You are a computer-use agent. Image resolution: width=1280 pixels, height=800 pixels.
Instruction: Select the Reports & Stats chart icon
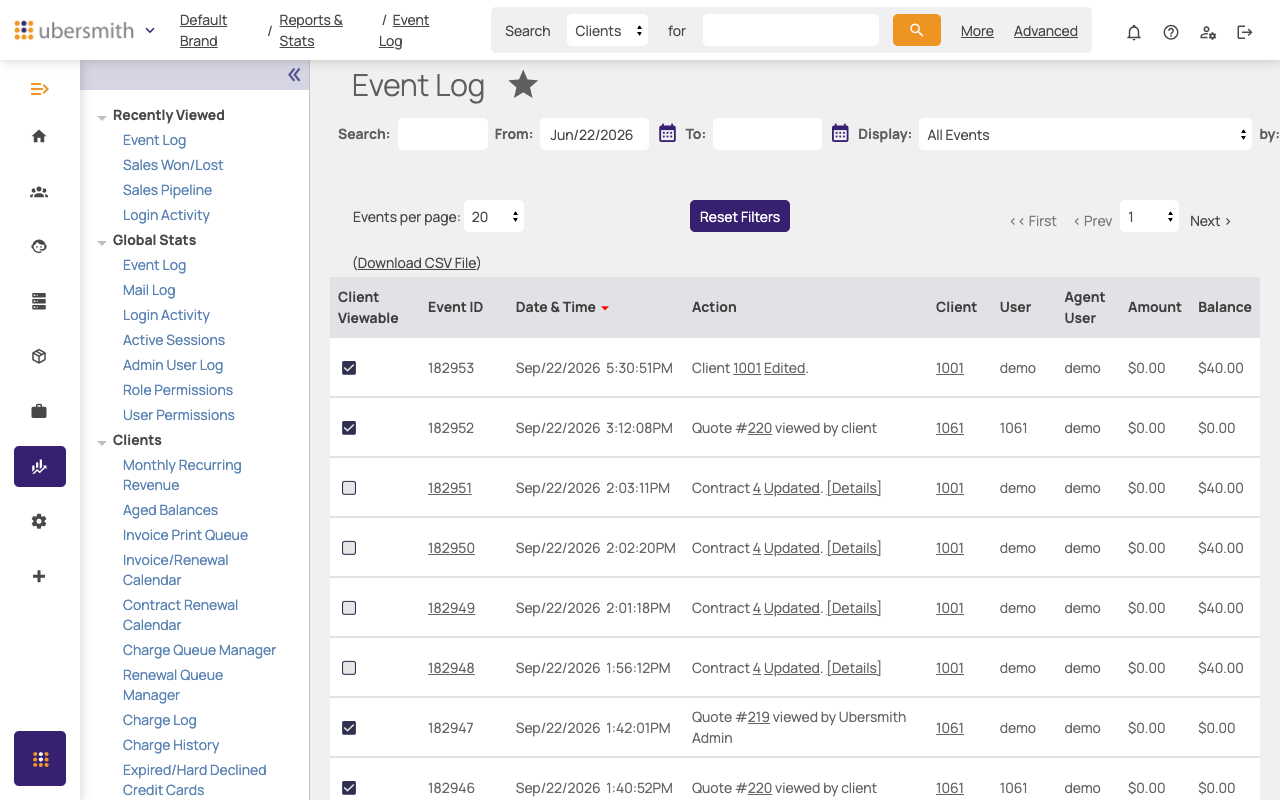[40, 466]
